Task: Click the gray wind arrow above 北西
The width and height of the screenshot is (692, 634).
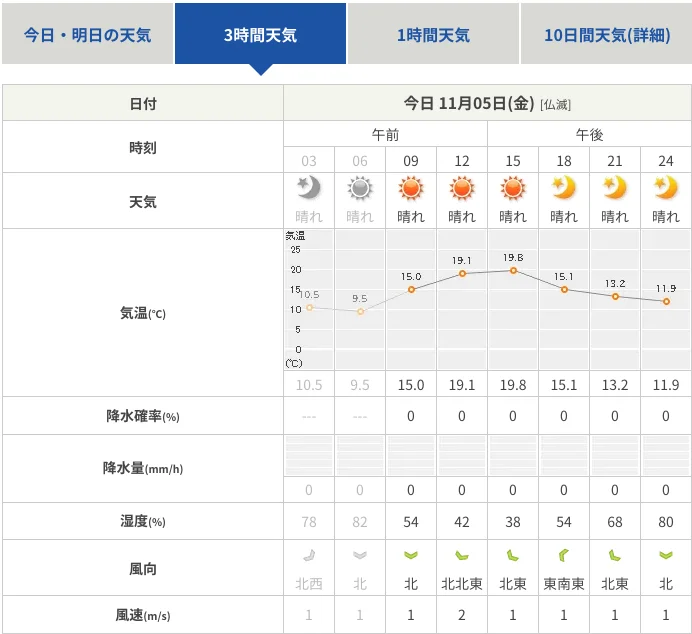Action: click(309, 555)
